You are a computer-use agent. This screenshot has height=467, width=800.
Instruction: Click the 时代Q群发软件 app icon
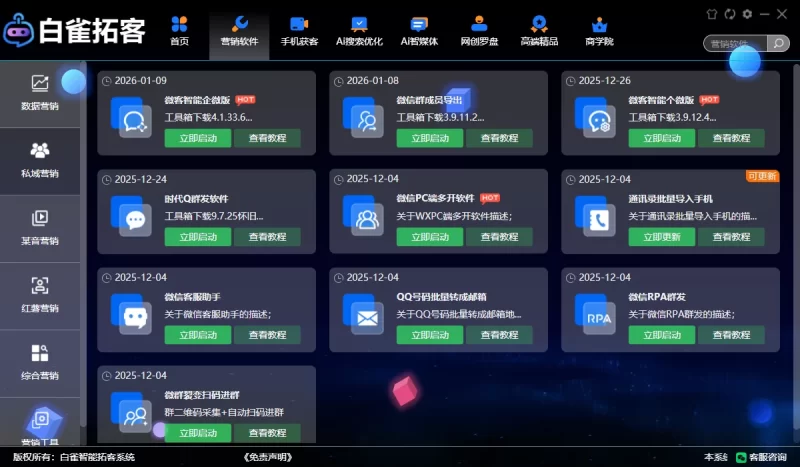click(x=131, y=216)
